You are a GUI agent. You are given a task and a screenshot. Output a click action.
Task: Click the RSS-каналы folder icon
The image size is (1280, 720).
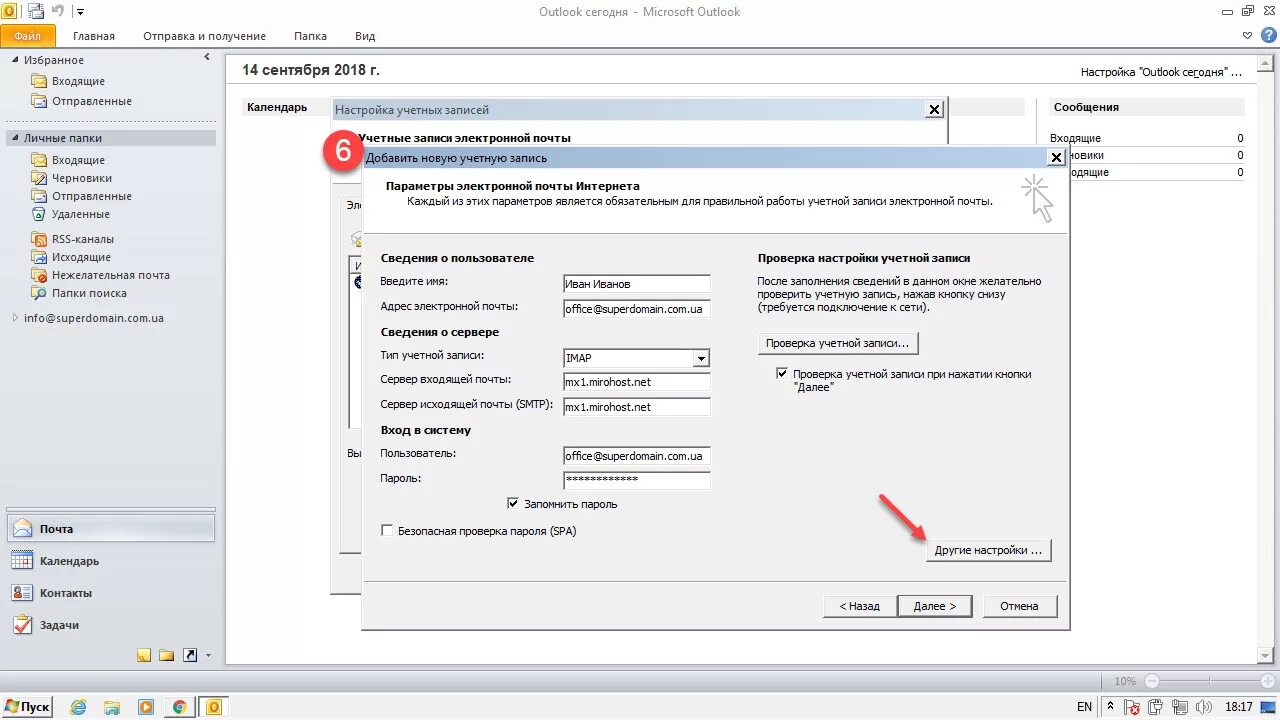pyautogui.click(x=39, y=239)
